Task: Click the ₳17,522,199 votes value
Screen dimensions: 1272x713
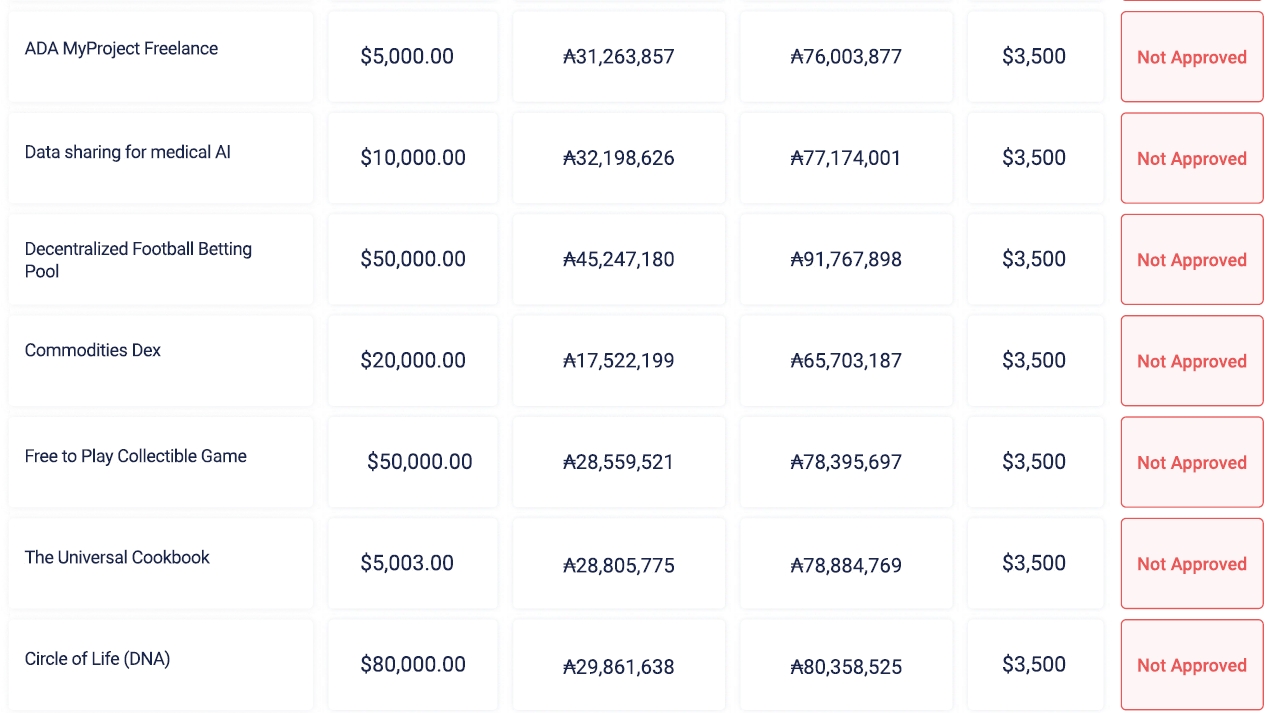Action: point(618,361)
